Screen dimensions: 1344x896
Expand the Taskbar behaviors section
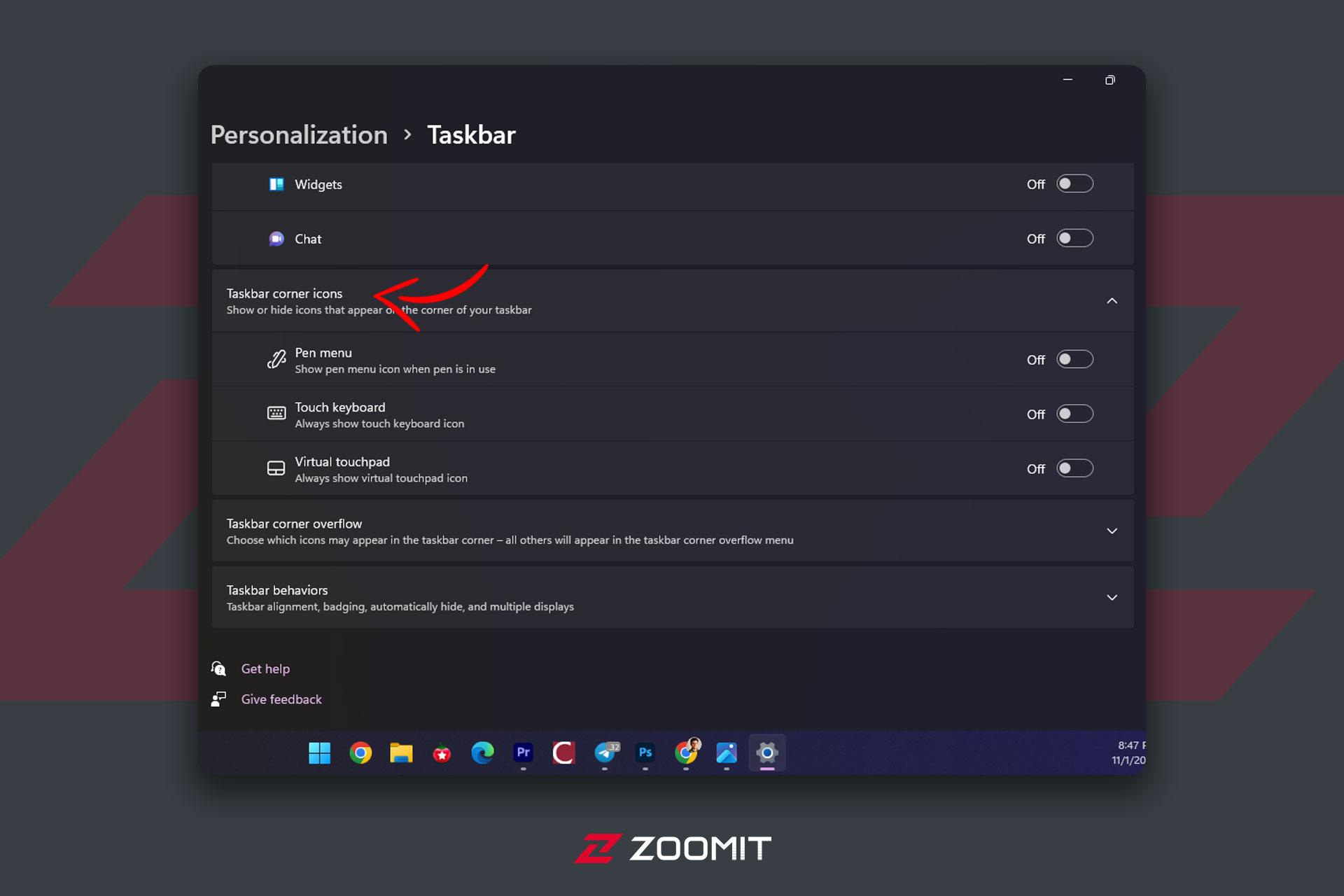coord(673,597)
